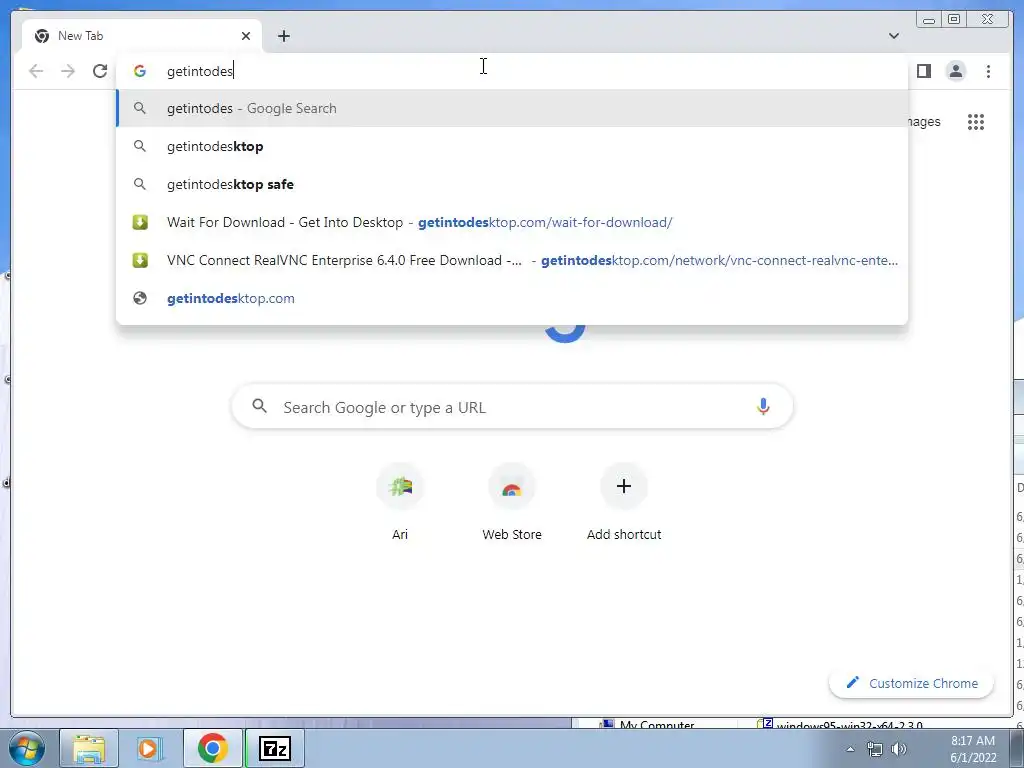This screenshot has height=768, width=1024.
Task: Open the Windows Start orb
Action: (x=26, y=748)
